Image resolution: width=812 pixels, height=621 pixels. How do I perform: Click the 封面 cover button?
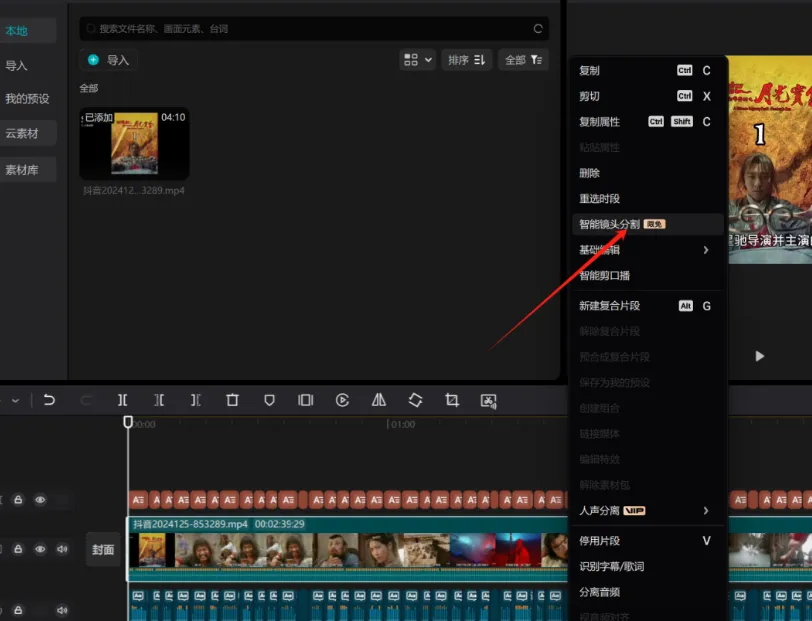click(x=103, y=549)
